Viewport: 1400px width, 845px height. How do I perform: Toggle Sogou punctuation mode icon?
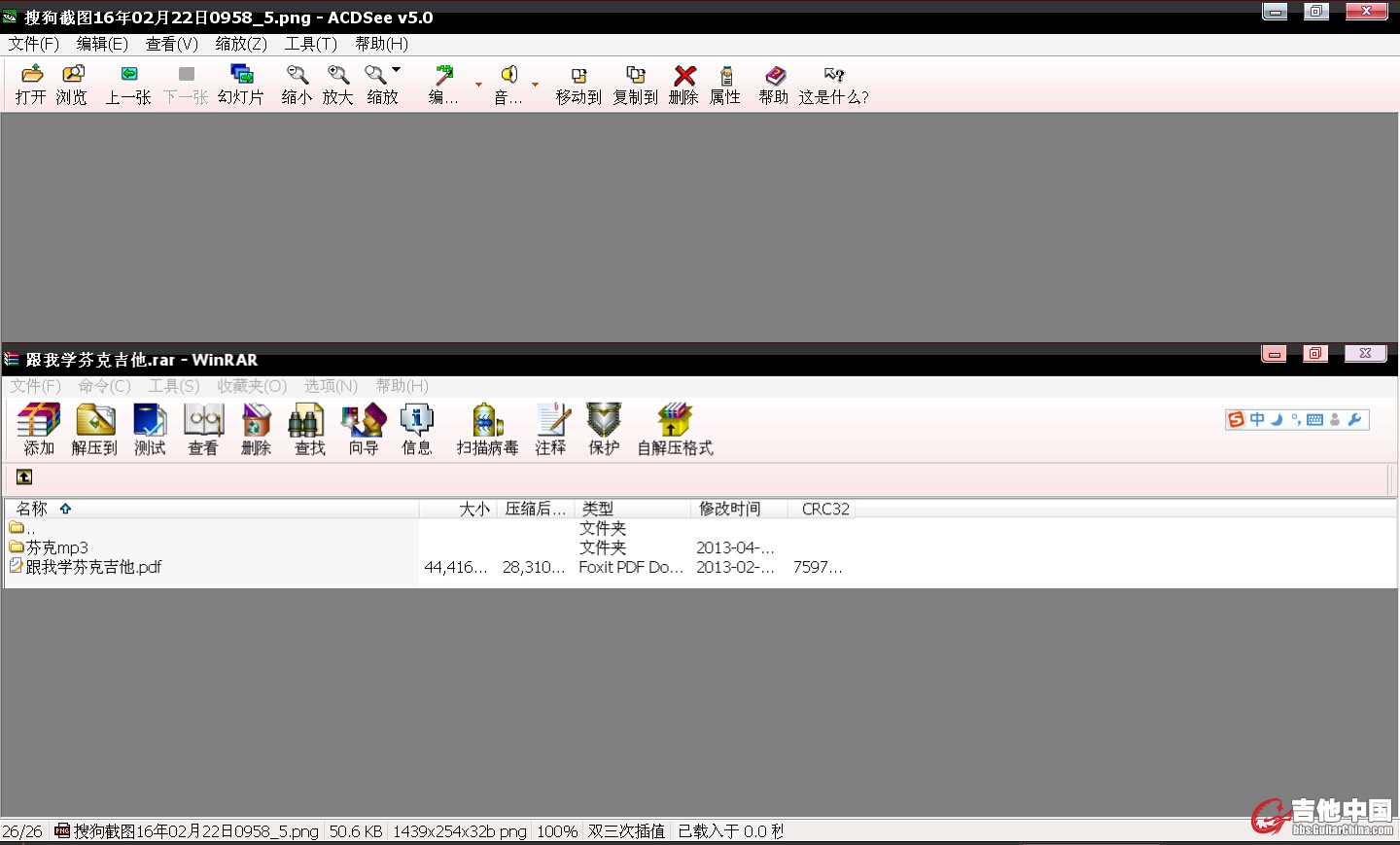coord(1296,419)
